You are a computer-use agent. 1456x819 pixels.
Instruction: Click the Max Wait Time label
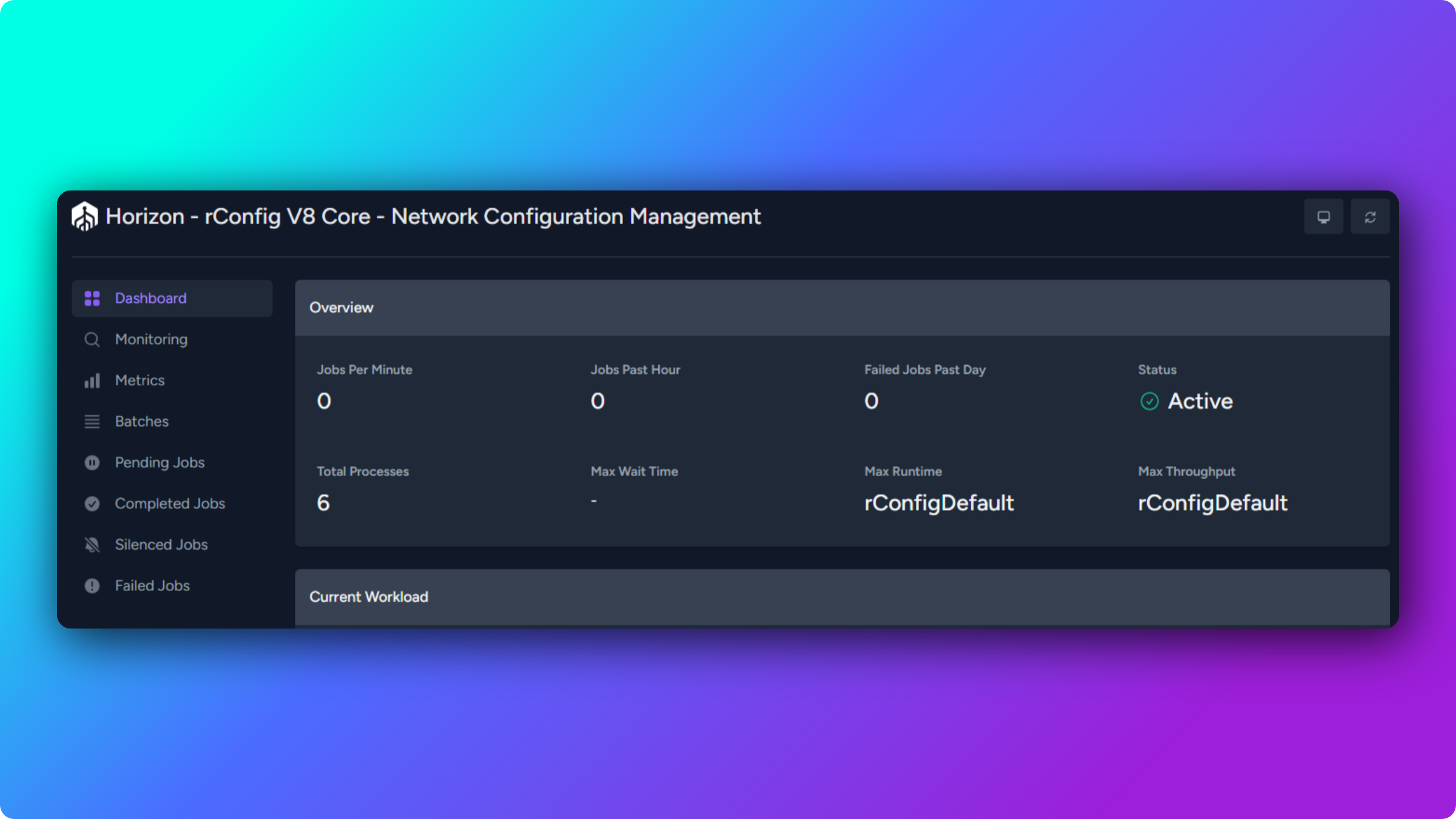click(634, 471)
